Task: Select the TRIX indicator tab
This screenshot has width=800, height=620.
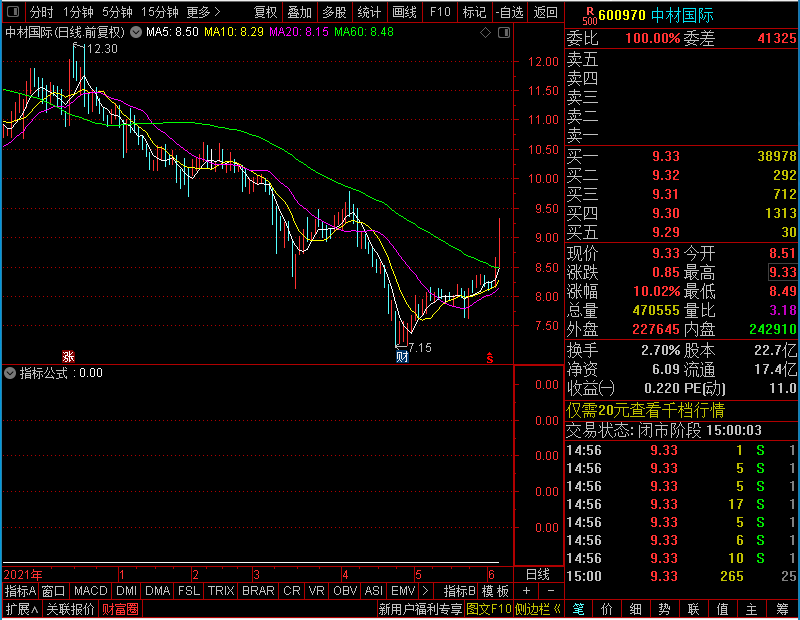Action: click(x=220, y=591)
